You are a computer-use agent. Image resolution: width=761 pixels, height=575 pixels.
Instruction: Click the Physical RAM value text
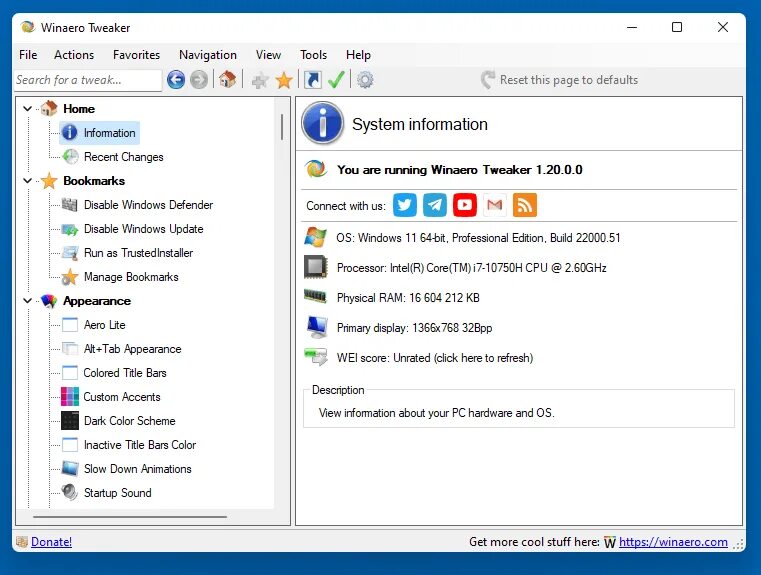pos(408,297)
